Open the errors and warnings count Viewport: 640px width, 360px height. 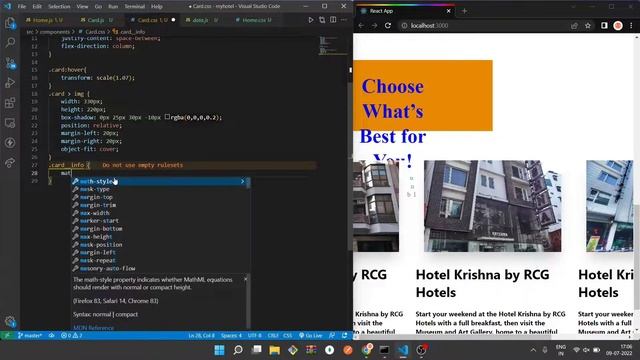coord(71,336)
